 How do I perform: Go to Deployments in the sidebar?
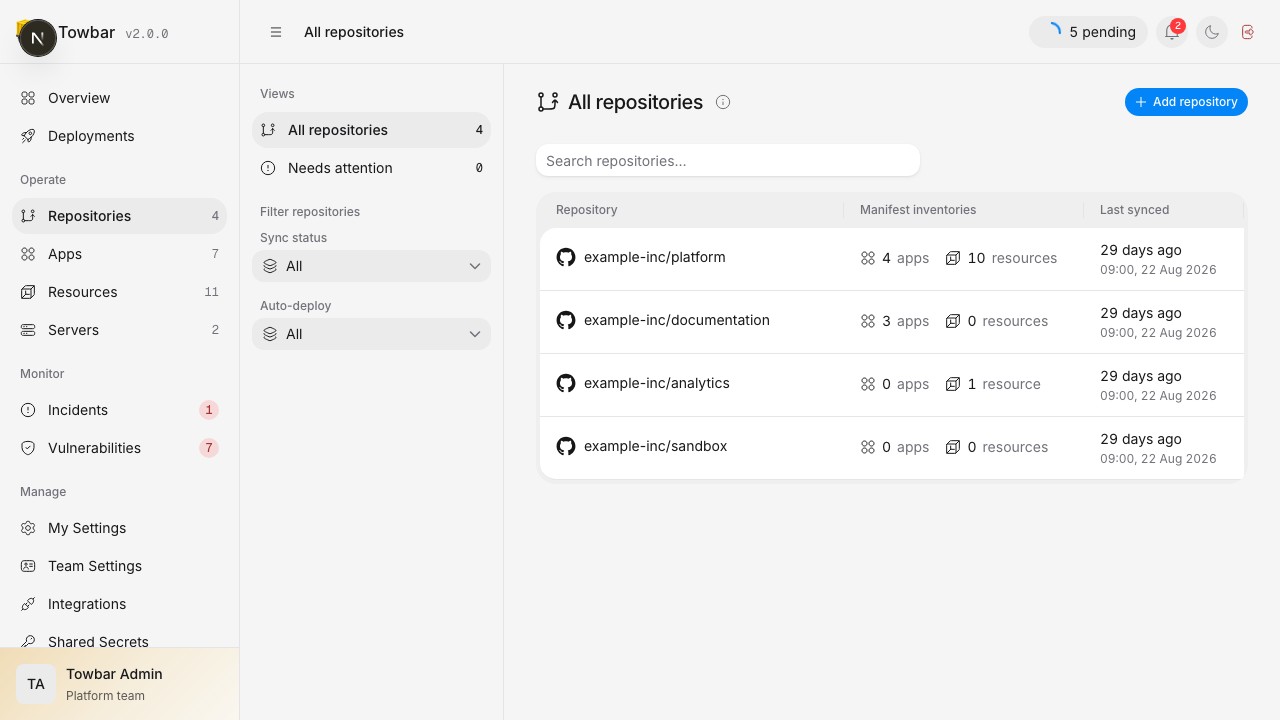pyautogui.click(x=120, y=136)
